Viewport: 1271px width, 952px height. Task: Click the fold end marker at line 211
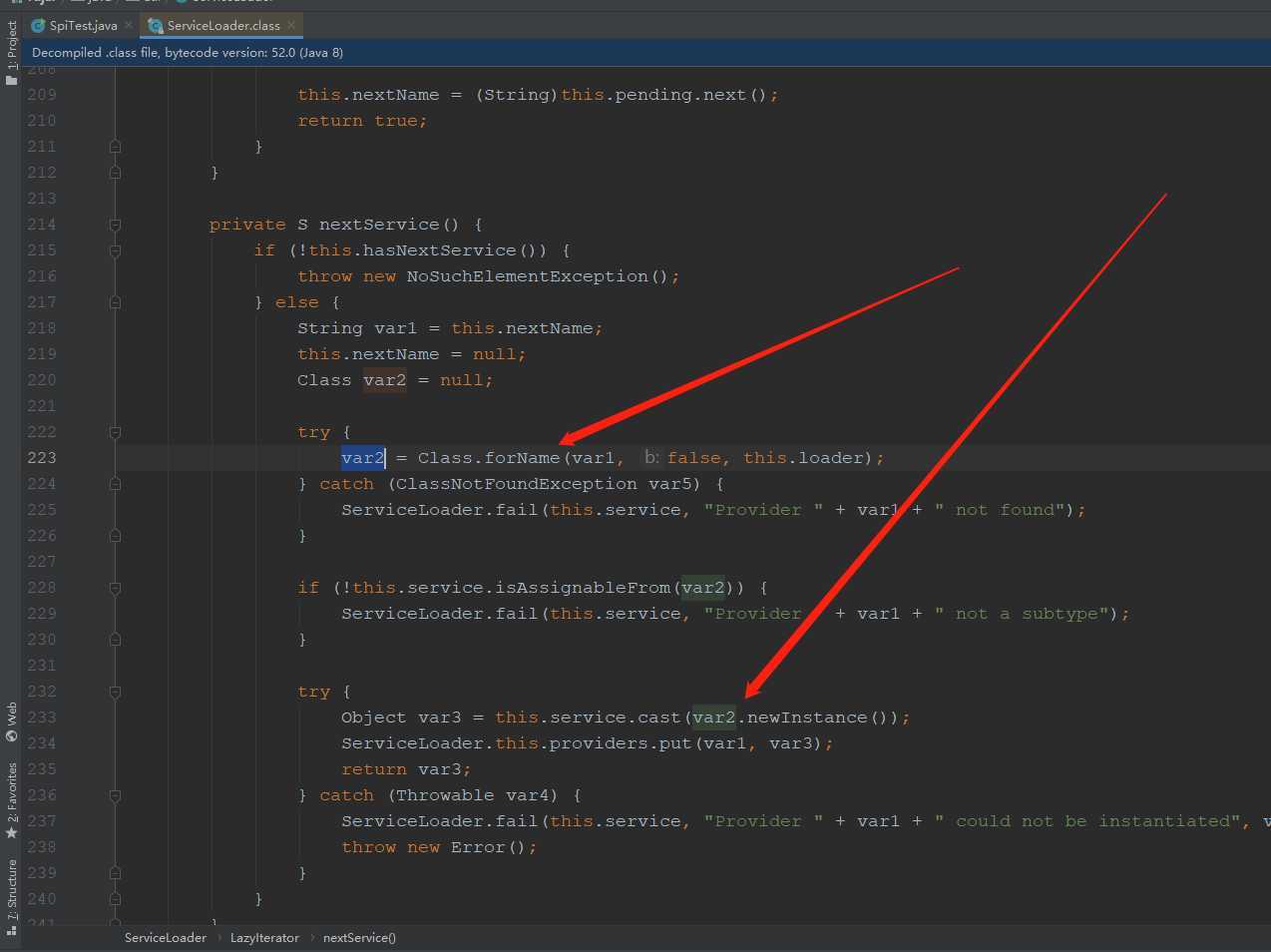115,147
